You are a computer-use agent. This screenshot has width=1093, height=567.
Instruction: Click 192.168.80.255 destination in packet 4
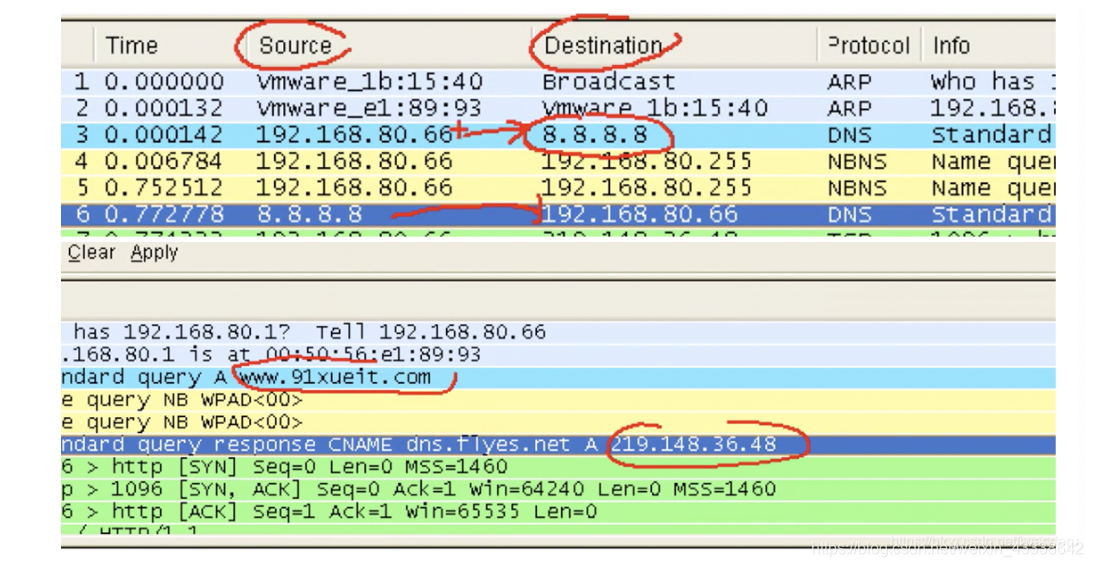coord(647,161)
